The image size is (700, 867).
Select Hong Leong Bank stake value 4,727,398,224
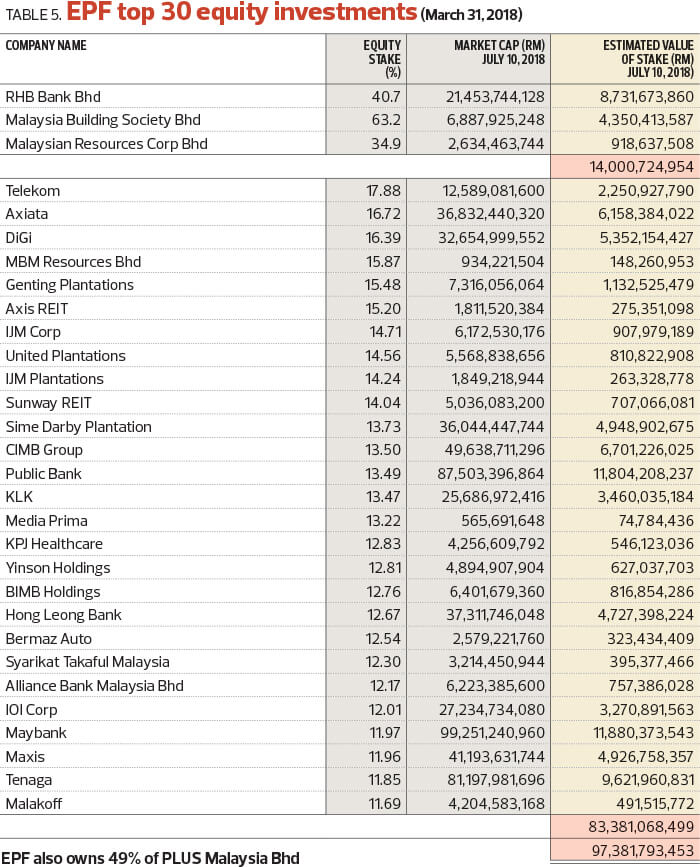point(646,615)
